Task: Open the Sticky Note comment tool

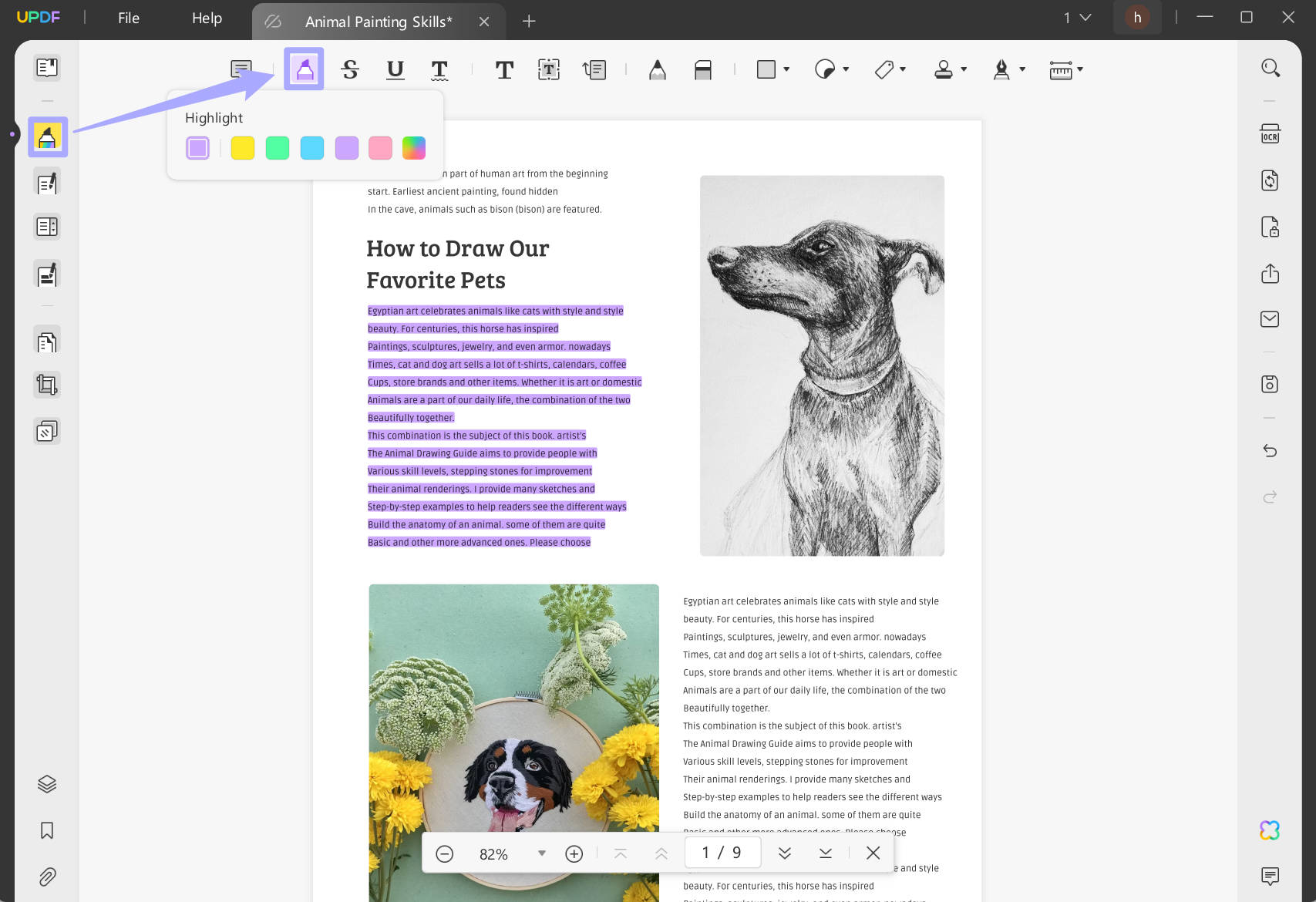Action: [x=242, y=68]
